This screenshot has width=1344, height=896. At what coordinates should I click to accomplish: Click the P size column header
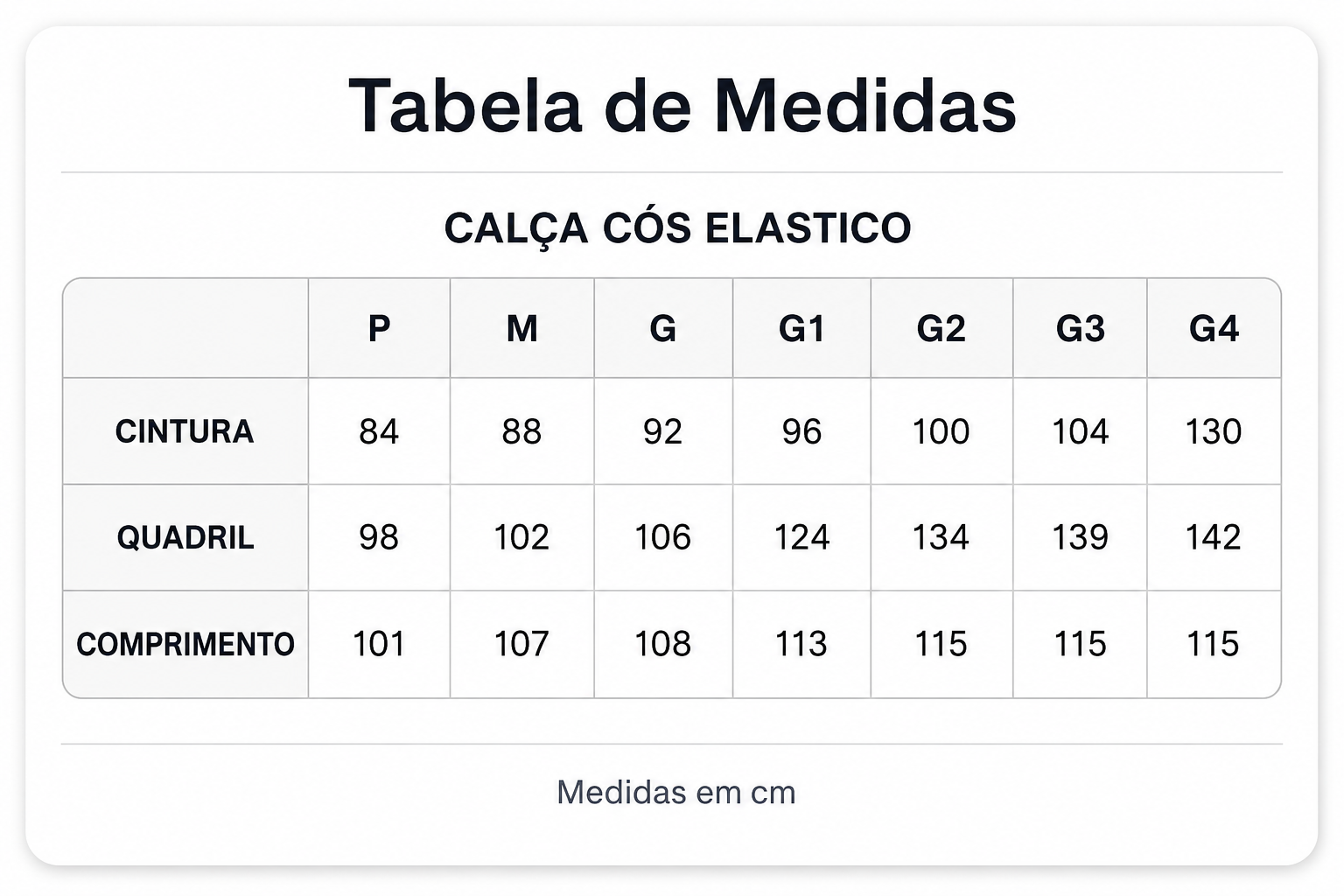point(379,329)
